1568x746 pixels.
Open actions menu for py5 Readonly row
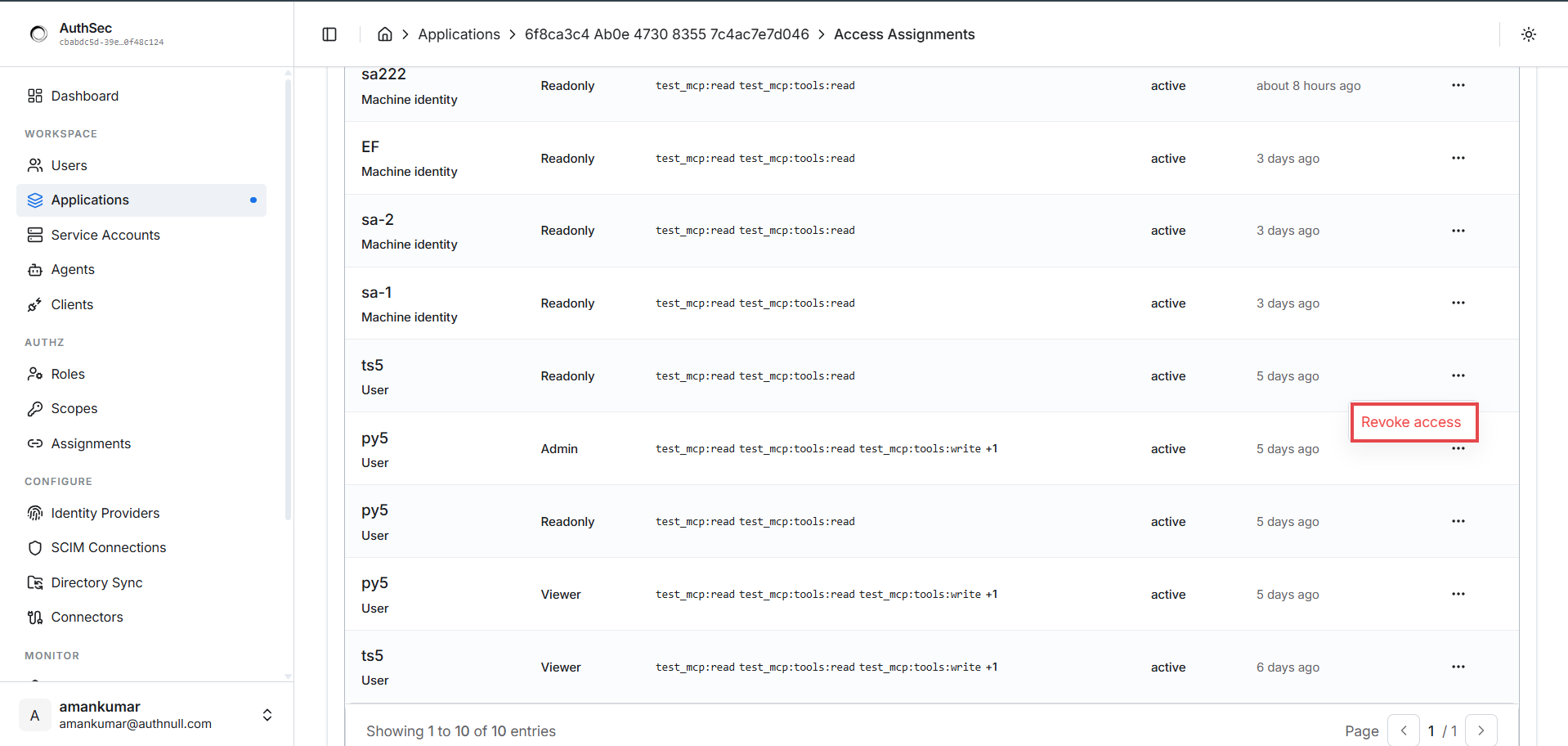(1458, 521)
